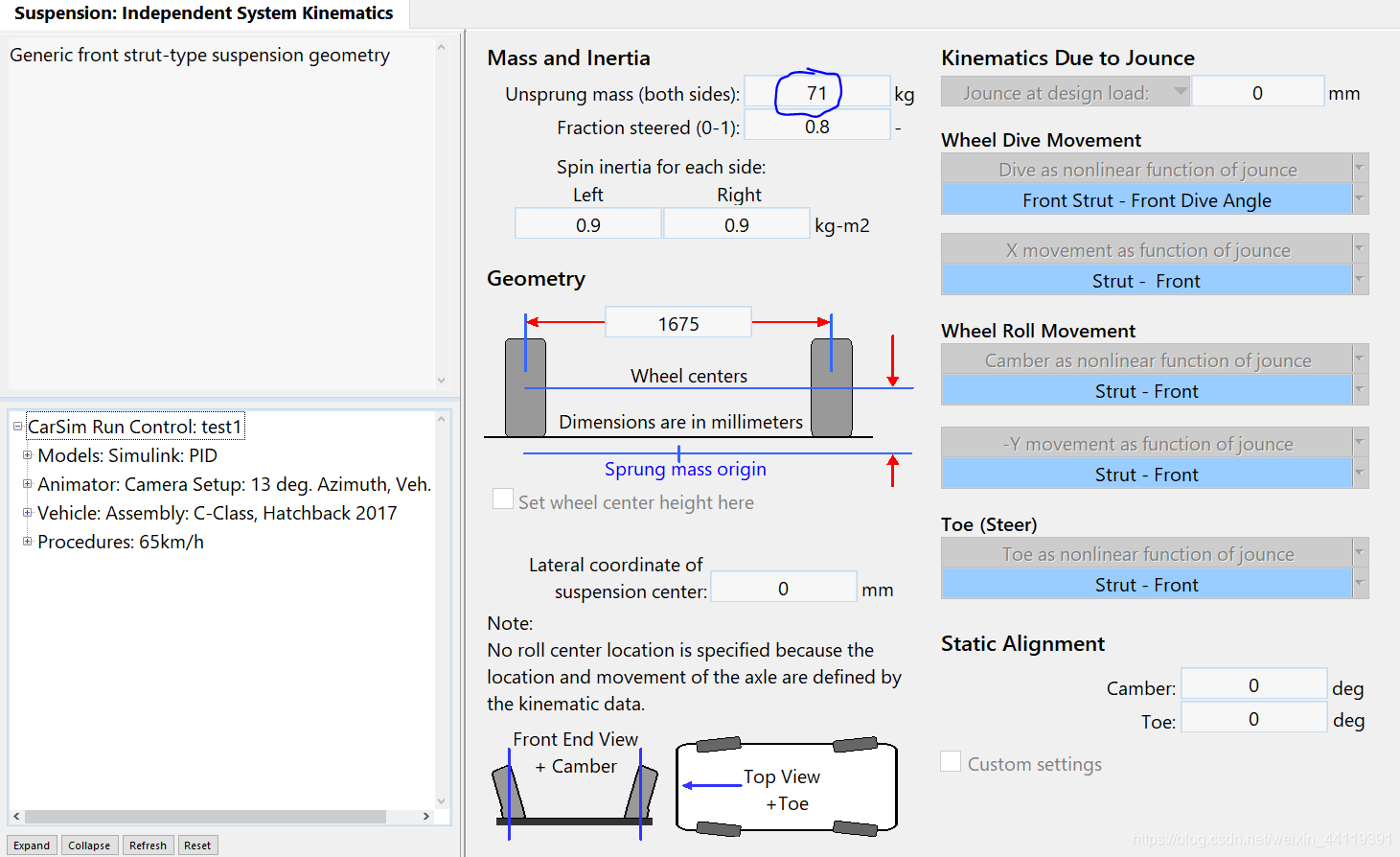The width and height of the screenshot is (1400, 857).
Task: Expand the CarSim Run Control: test1 node
Action: pos(17,427)
